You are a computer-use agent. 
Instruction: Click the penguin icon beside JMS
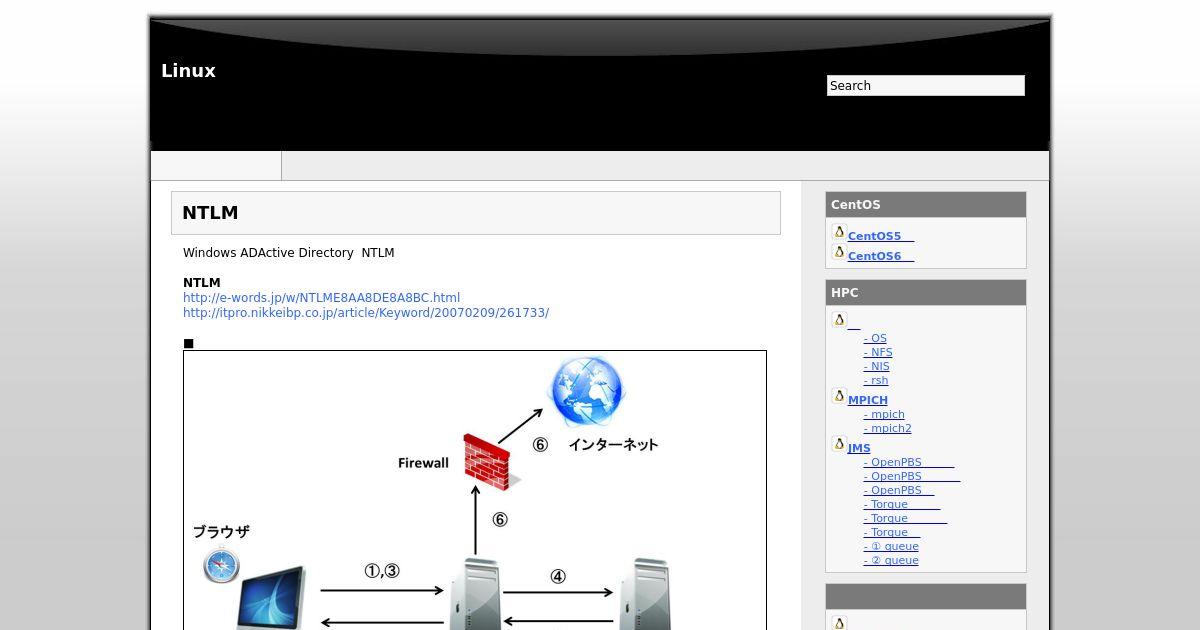pyautogui.click(x=839, y=444)
